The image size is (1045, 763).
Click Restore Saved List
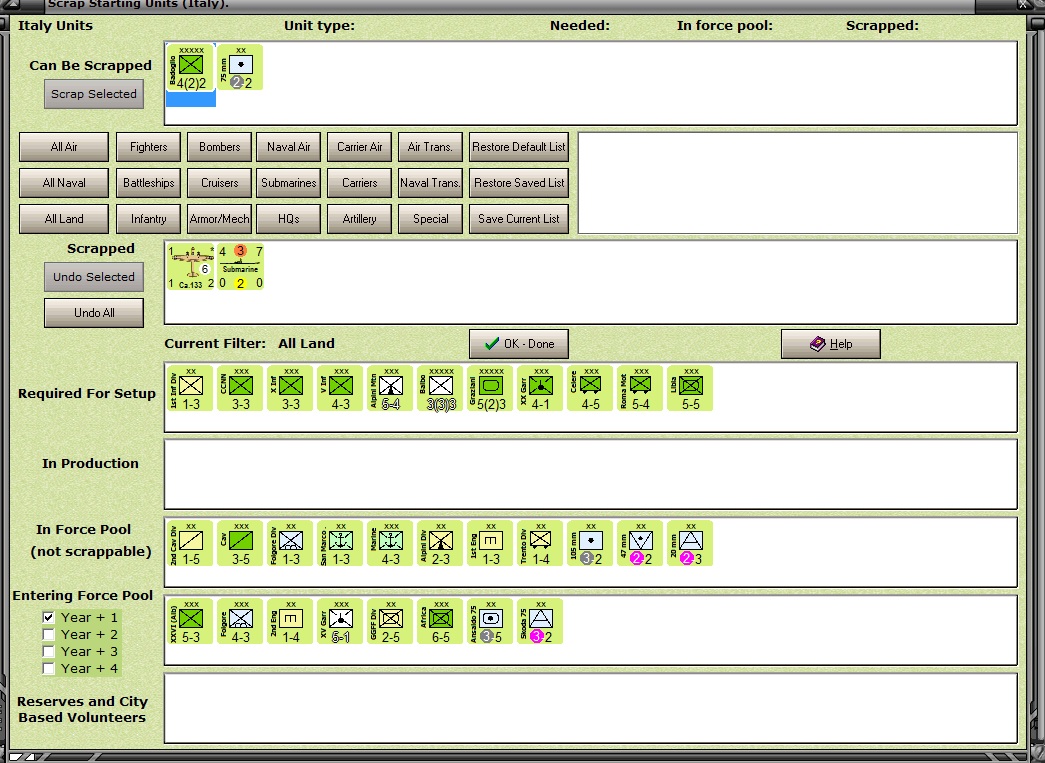519,183
